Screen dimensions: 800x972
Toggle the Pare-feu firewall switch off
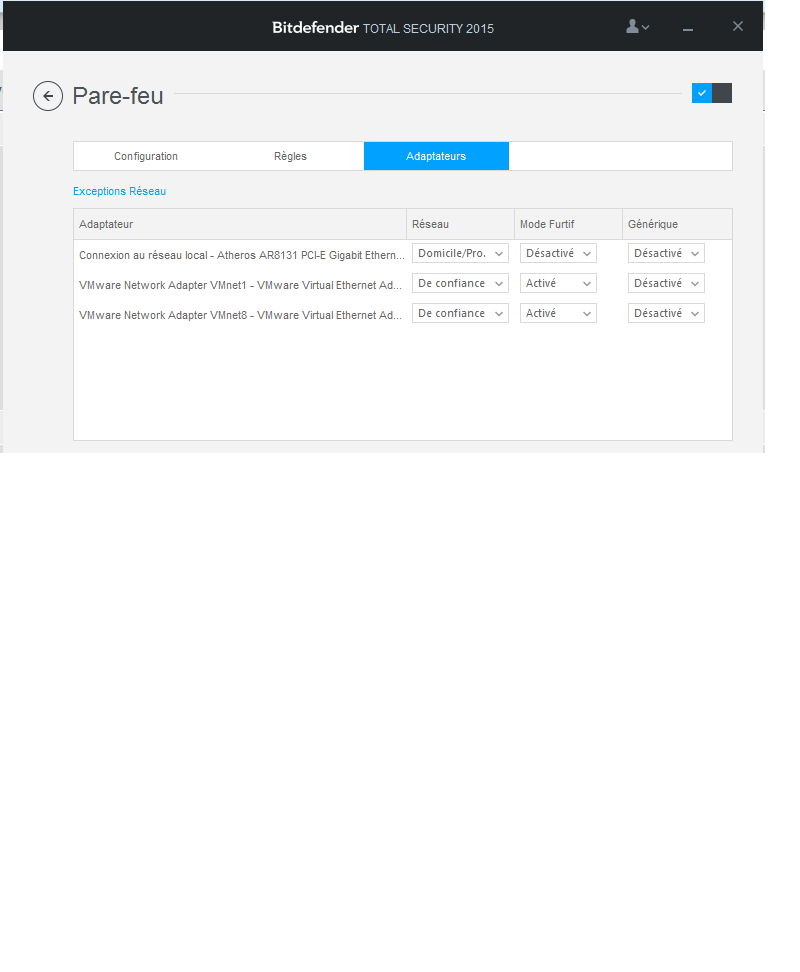(711, 93)
